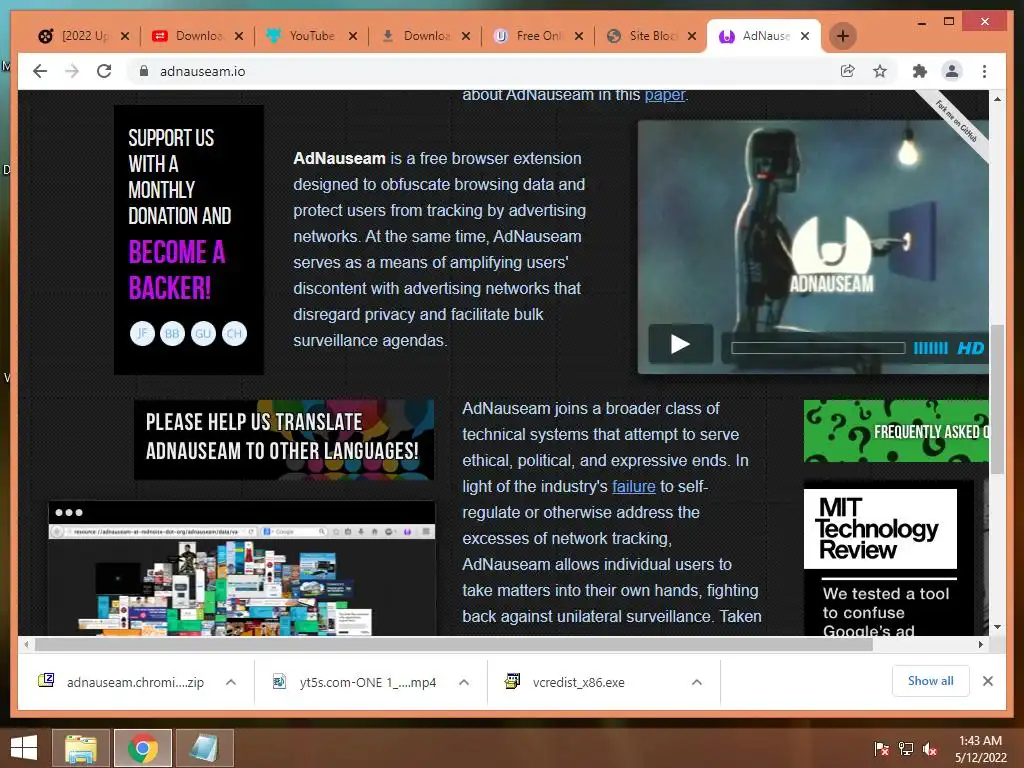Screen dimensions: 1024x768
Task: Open the Fork me on GitHub ribbon
Action: point(957,122)
